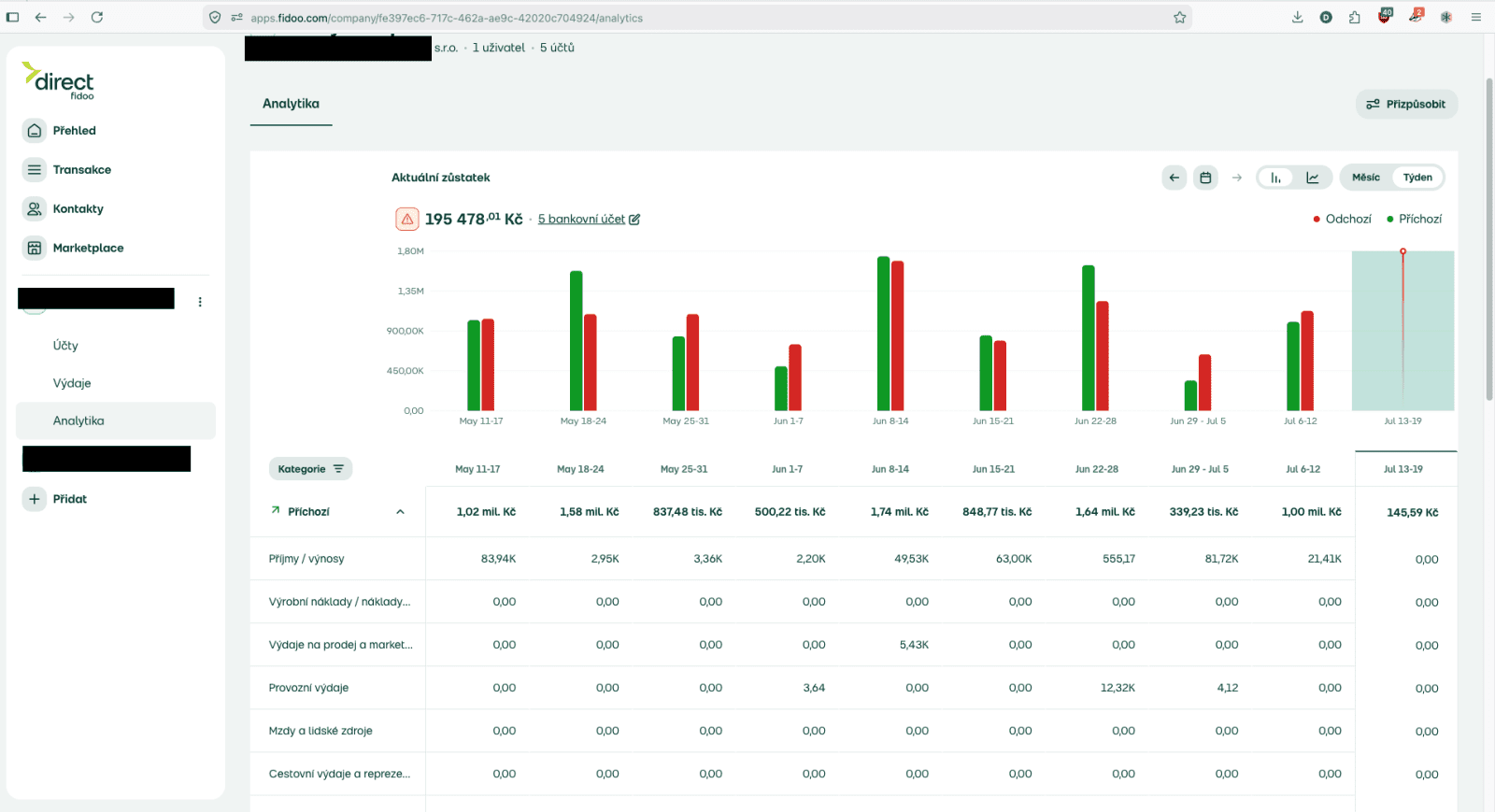
Task: Click the arrow icon beside Příchozí row
Action: click(276, 510)
